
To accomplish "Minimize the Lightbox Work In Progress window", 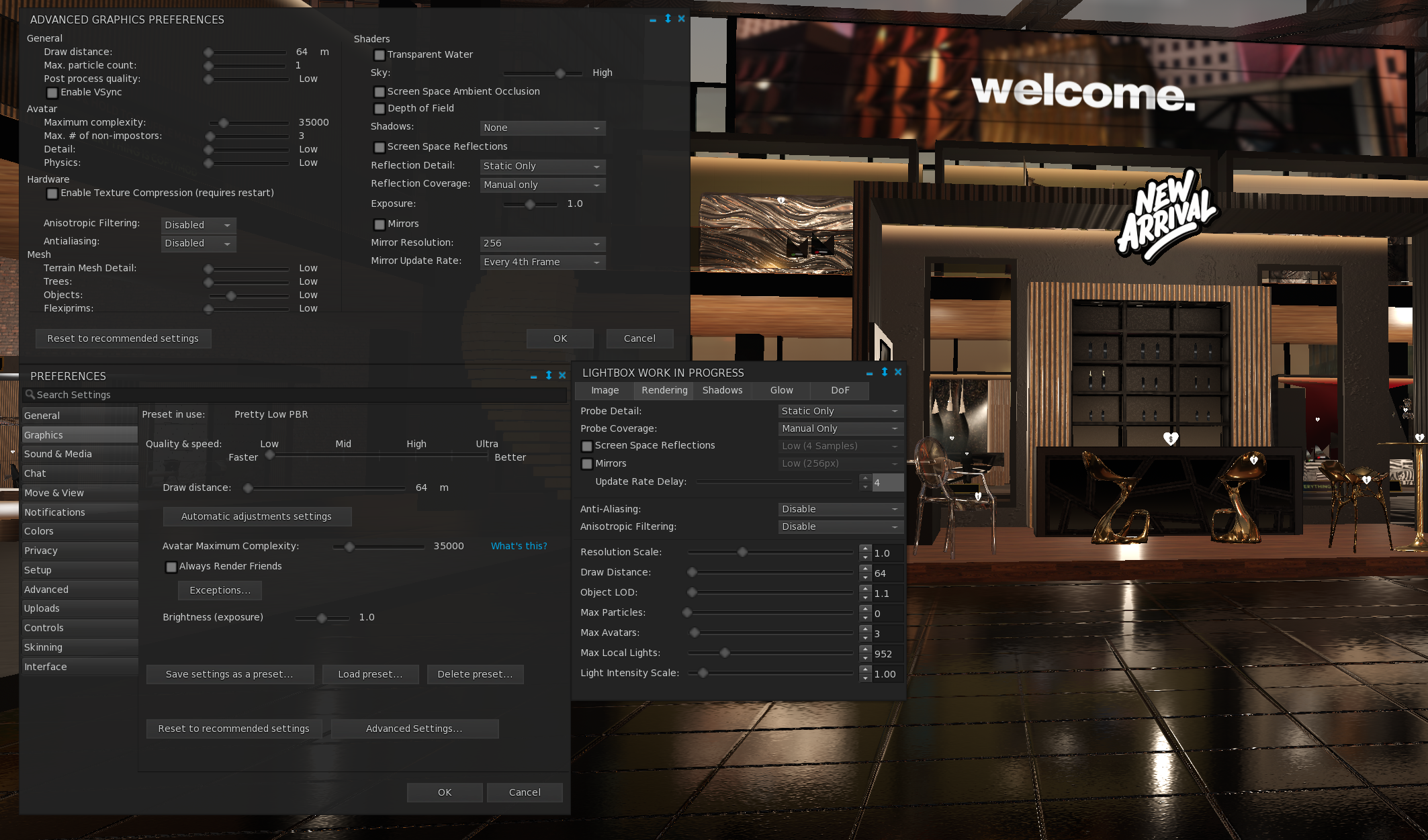I will (869, 373).
